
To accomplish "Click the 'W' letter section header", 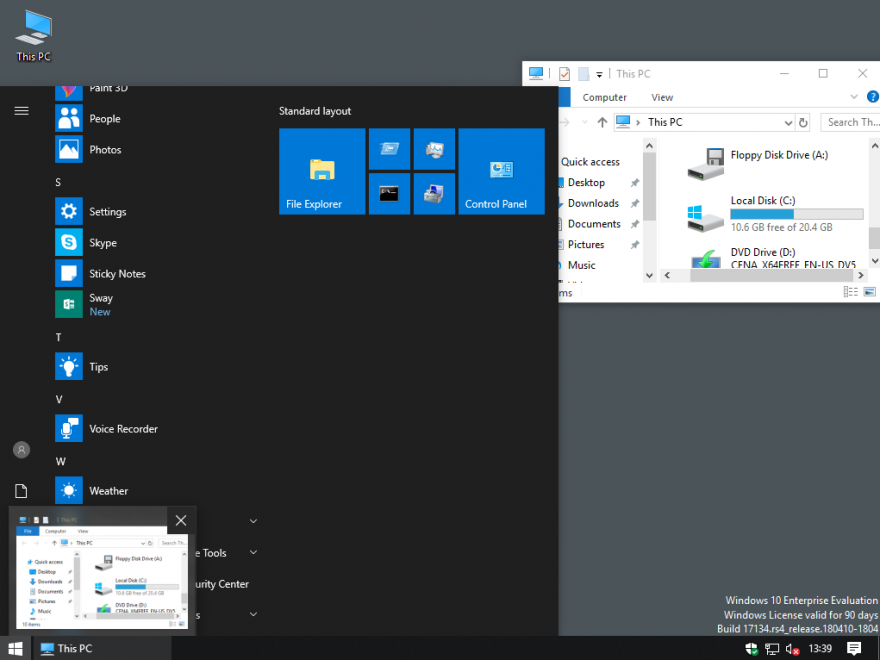I will tap(60, 461).
